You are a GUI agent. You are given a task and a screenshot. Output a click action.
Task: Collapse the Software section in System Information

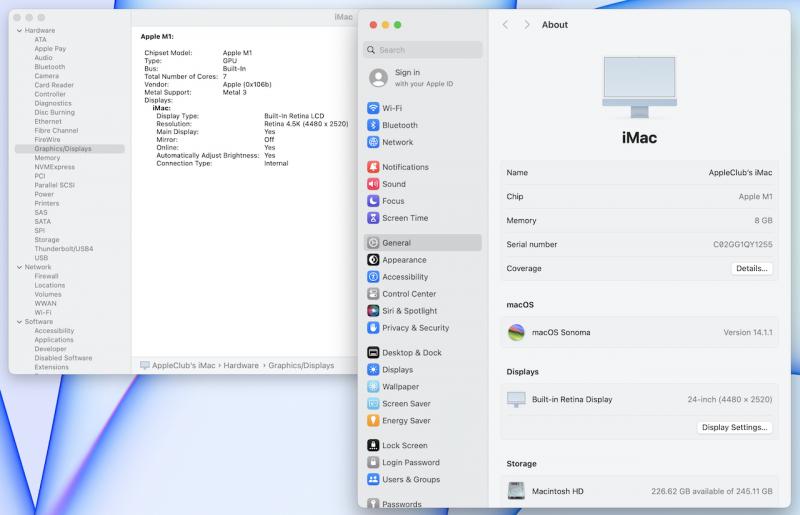[x=19, y=322]
